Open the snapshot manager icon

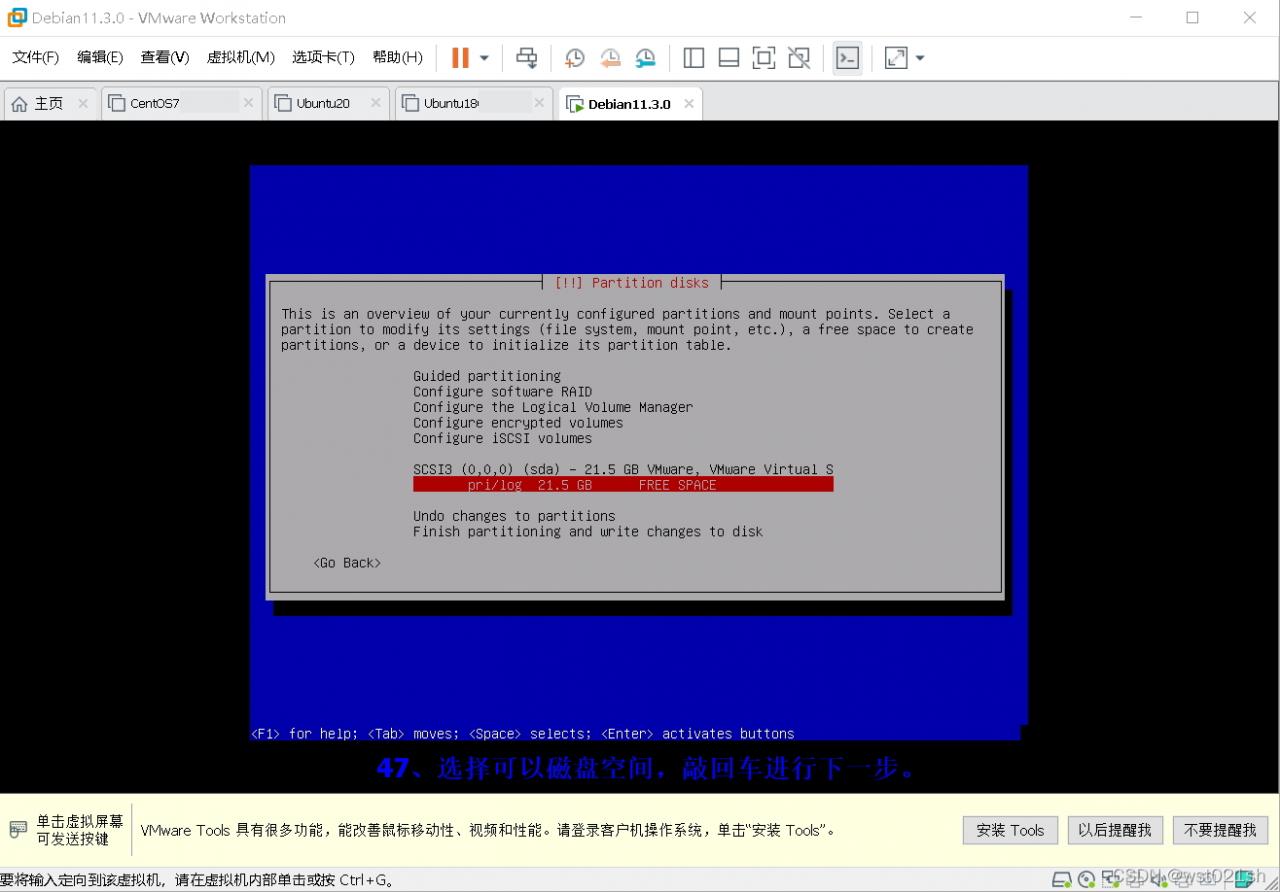[646, 58]
